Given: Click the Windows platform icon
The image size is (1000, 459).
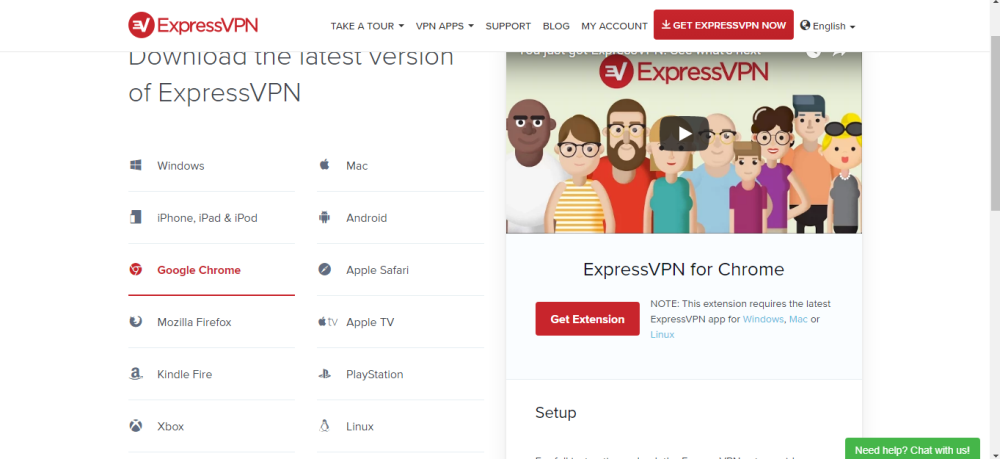Looking at the screenshot, I should click(x=136, y=165).
